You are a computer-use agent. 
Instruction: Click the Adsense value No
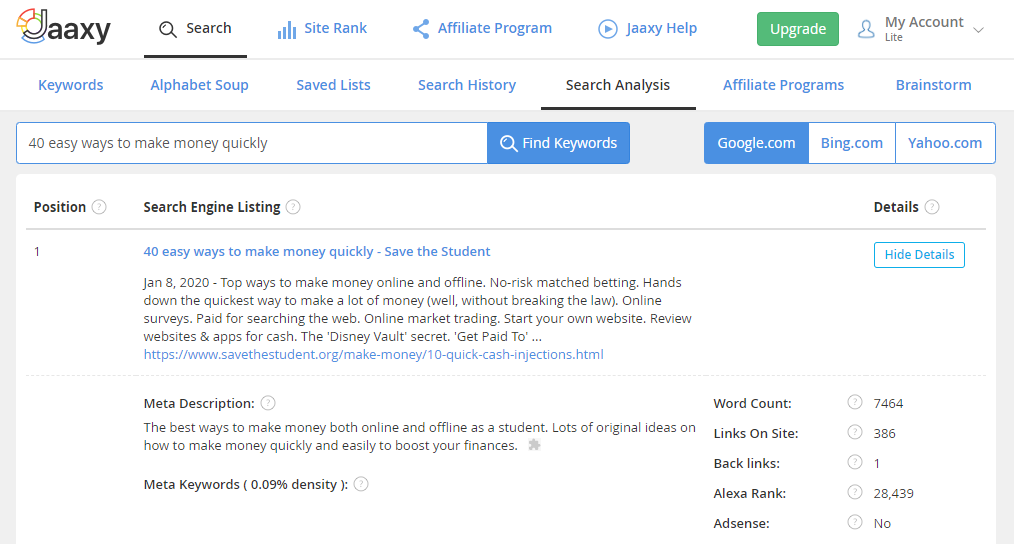pyautogui.click(x=882, y=523)
